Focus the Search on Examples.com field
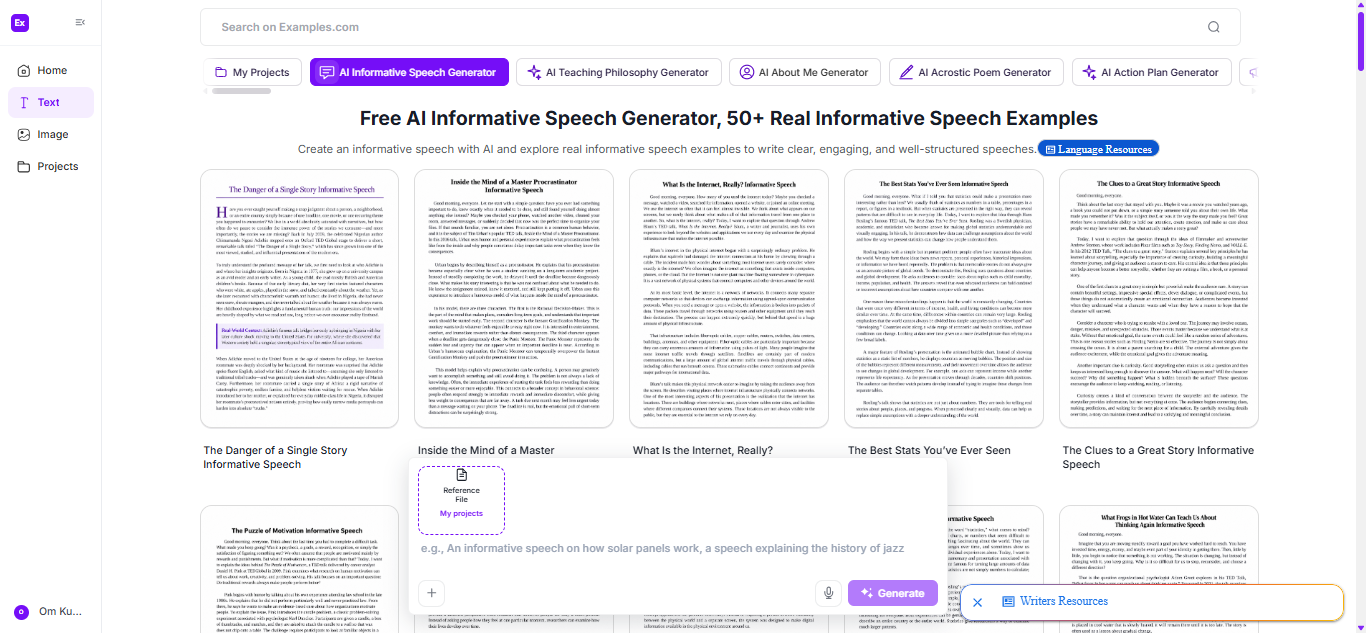Screen dimensions: 1366x633 720,27
